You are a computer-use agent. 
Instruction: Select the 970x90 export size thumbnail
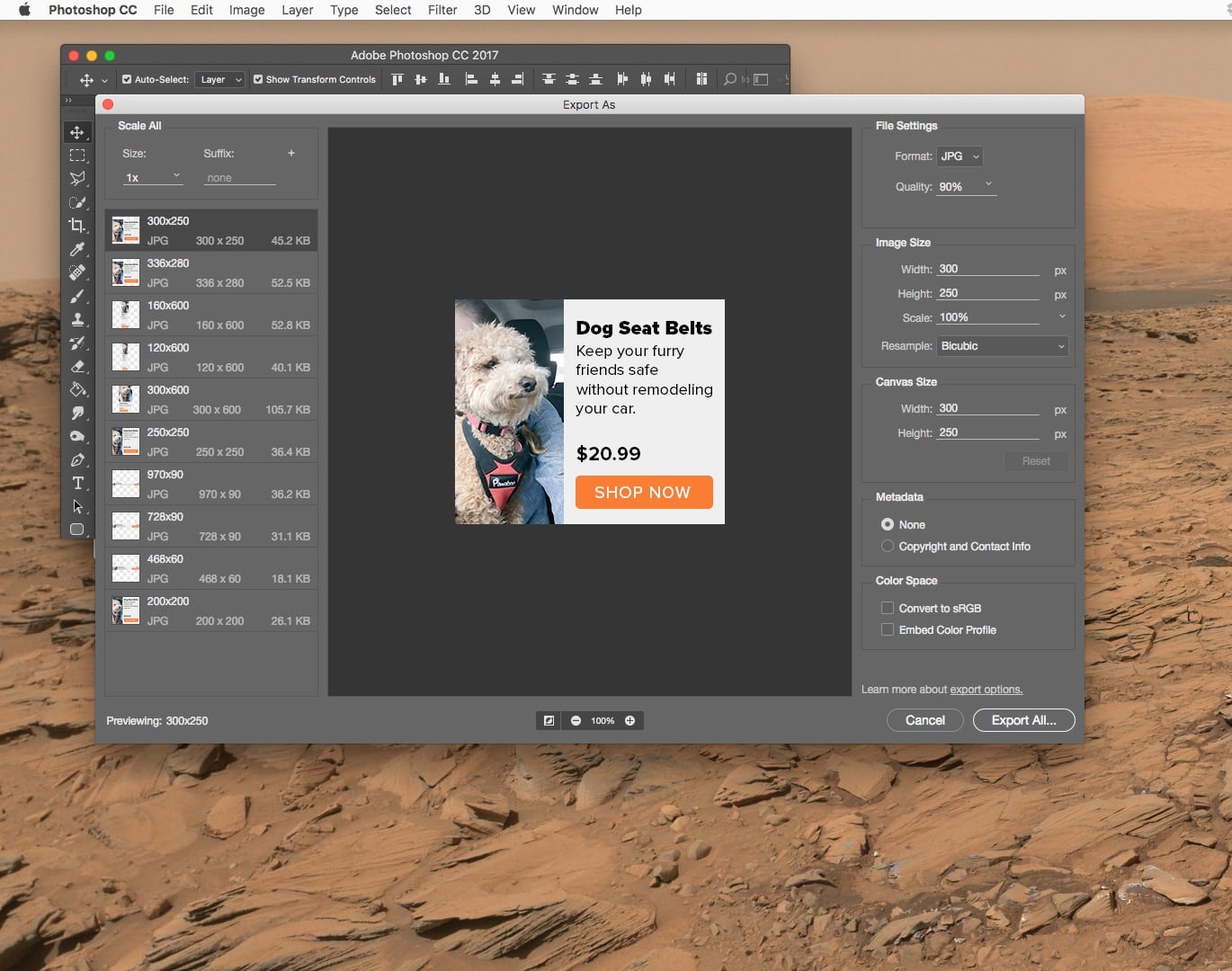coord(125,484)
